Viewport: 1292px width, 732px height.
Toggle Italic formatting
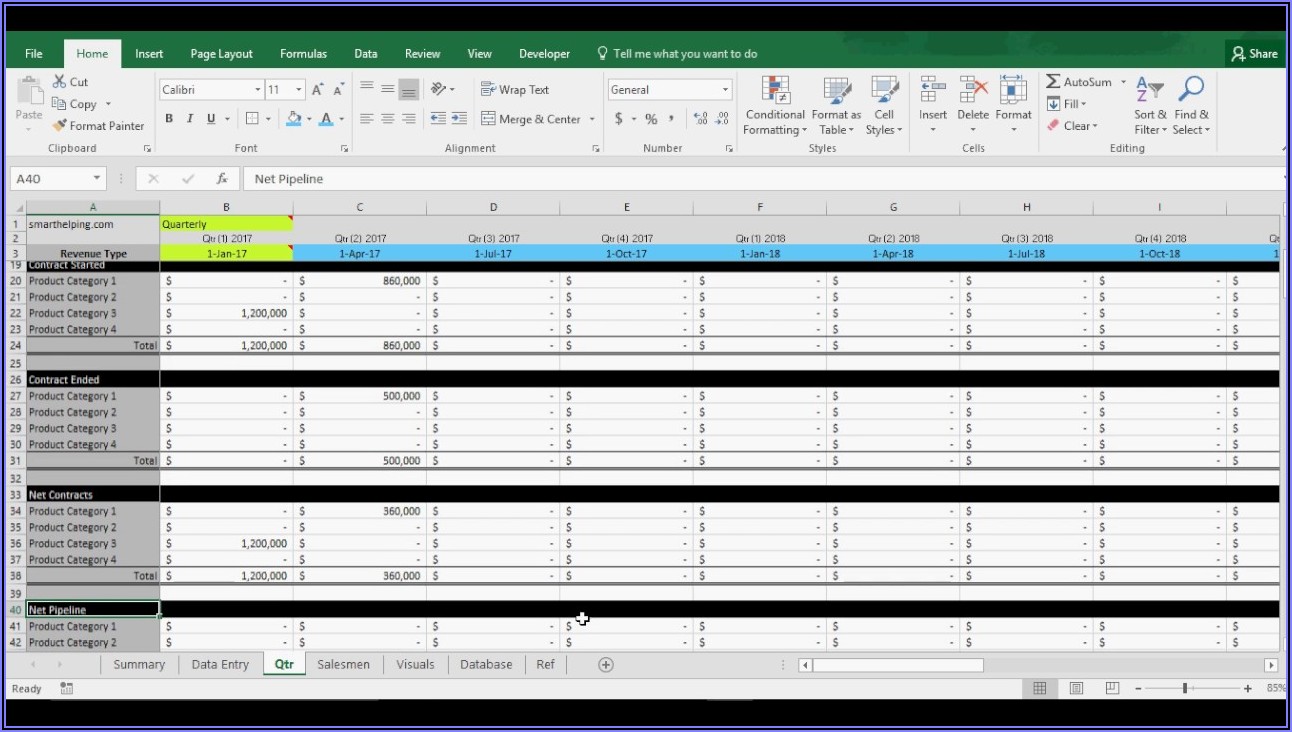click(x=190, y=119)
